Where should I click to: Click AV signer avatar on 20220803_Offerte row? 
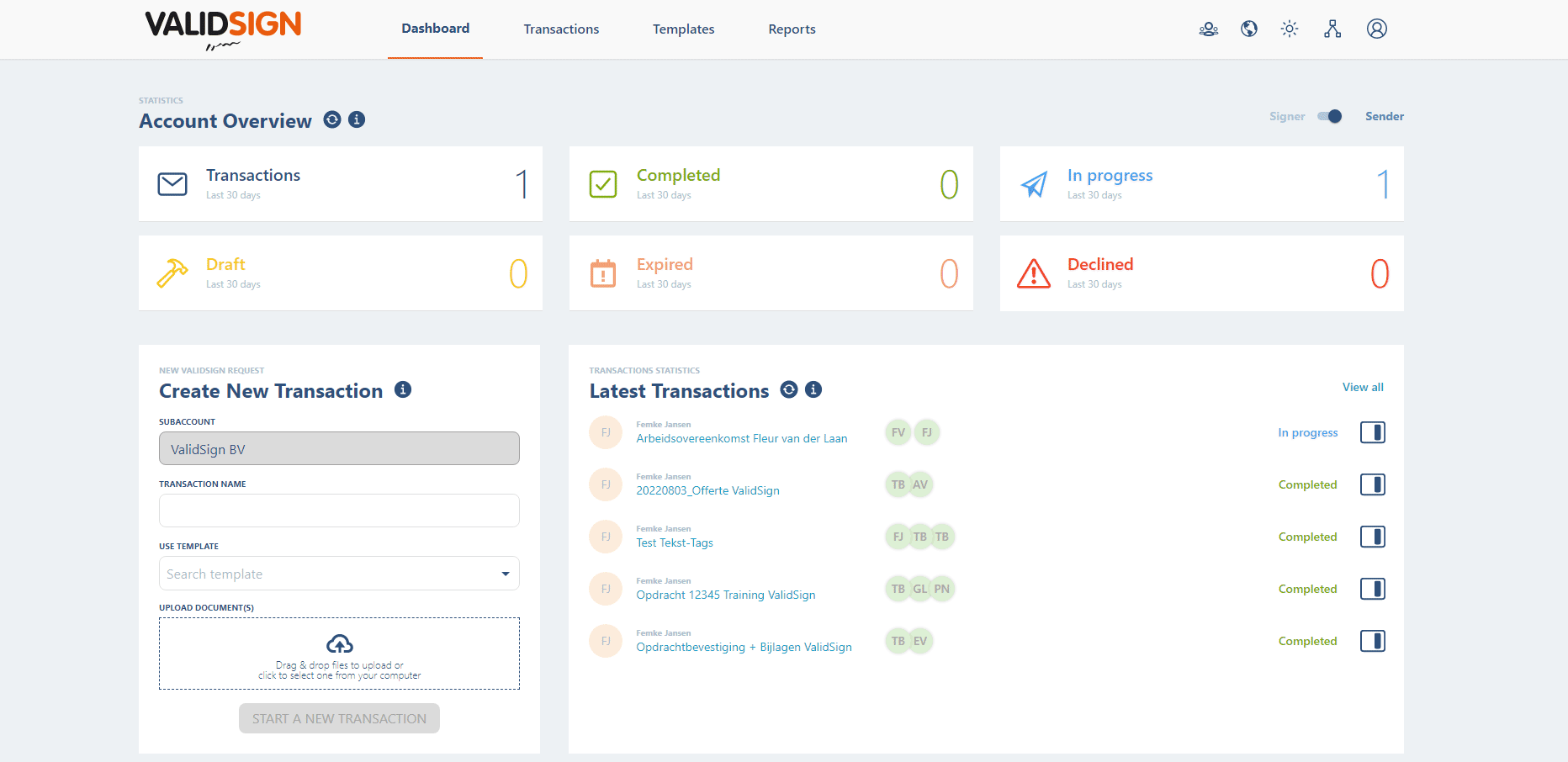tap(920, 484)
